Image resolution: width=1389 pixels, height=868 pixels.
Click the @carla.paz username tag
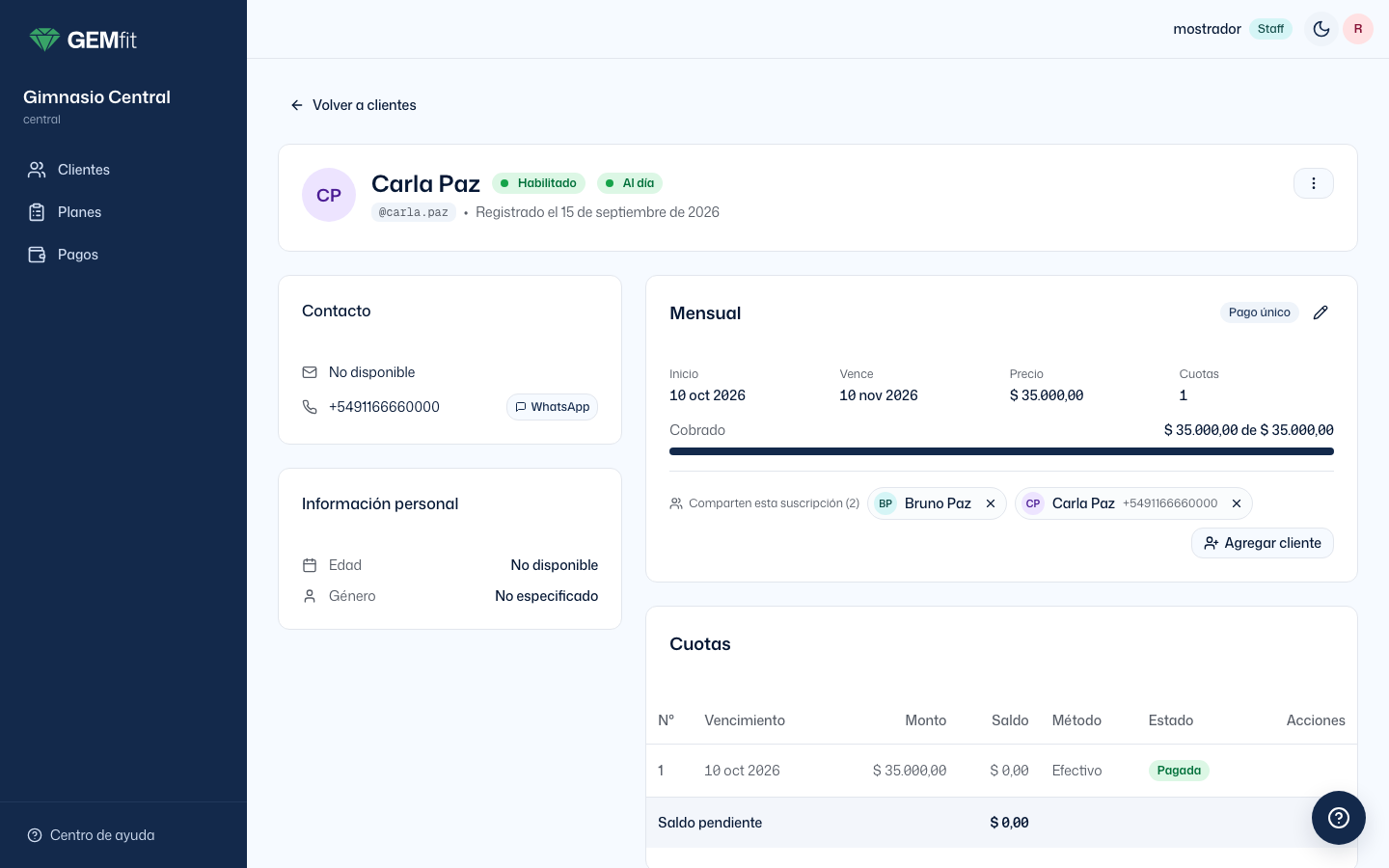click(x=414, y=212)
